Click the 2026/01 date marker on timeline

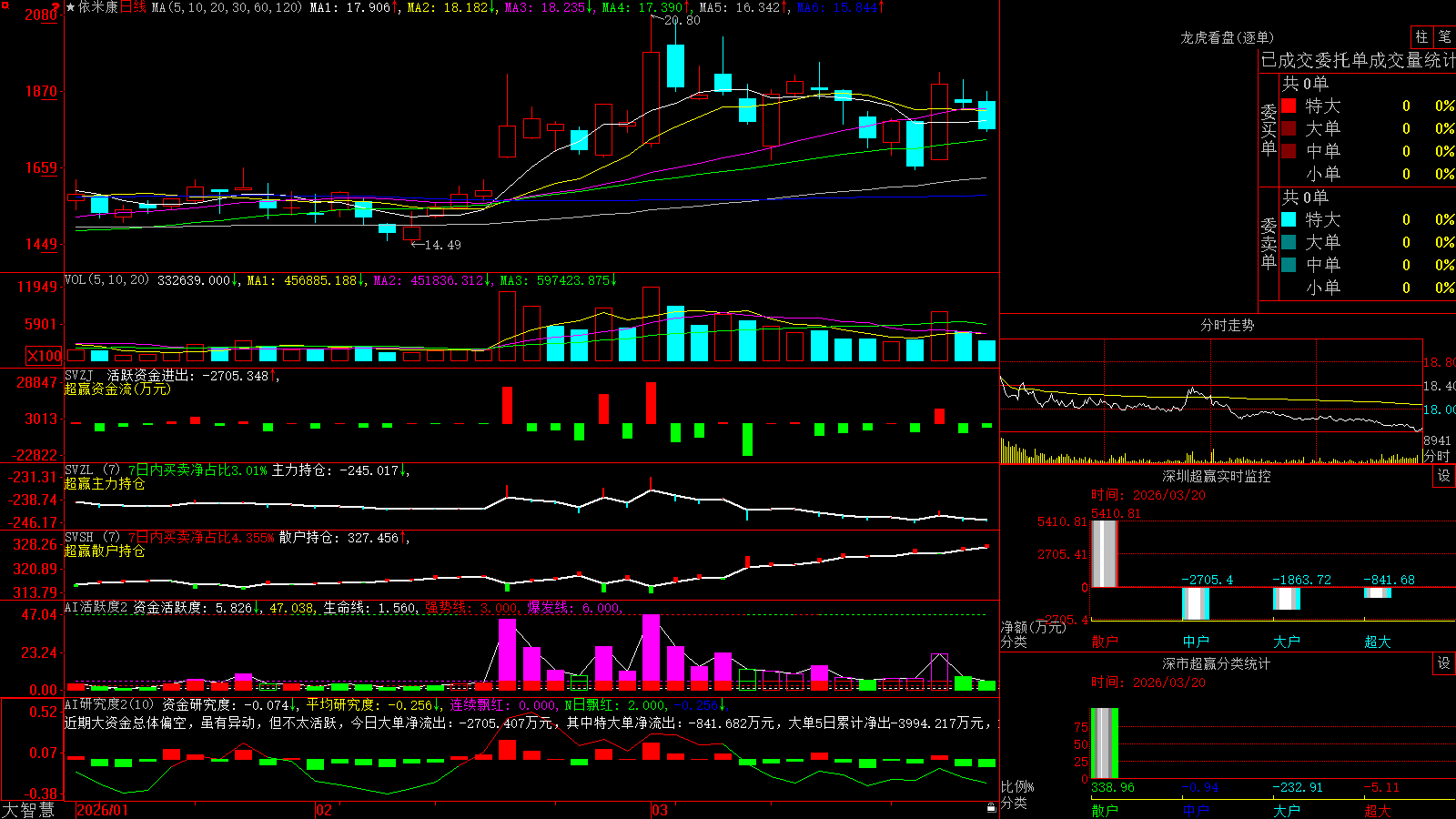103,810
